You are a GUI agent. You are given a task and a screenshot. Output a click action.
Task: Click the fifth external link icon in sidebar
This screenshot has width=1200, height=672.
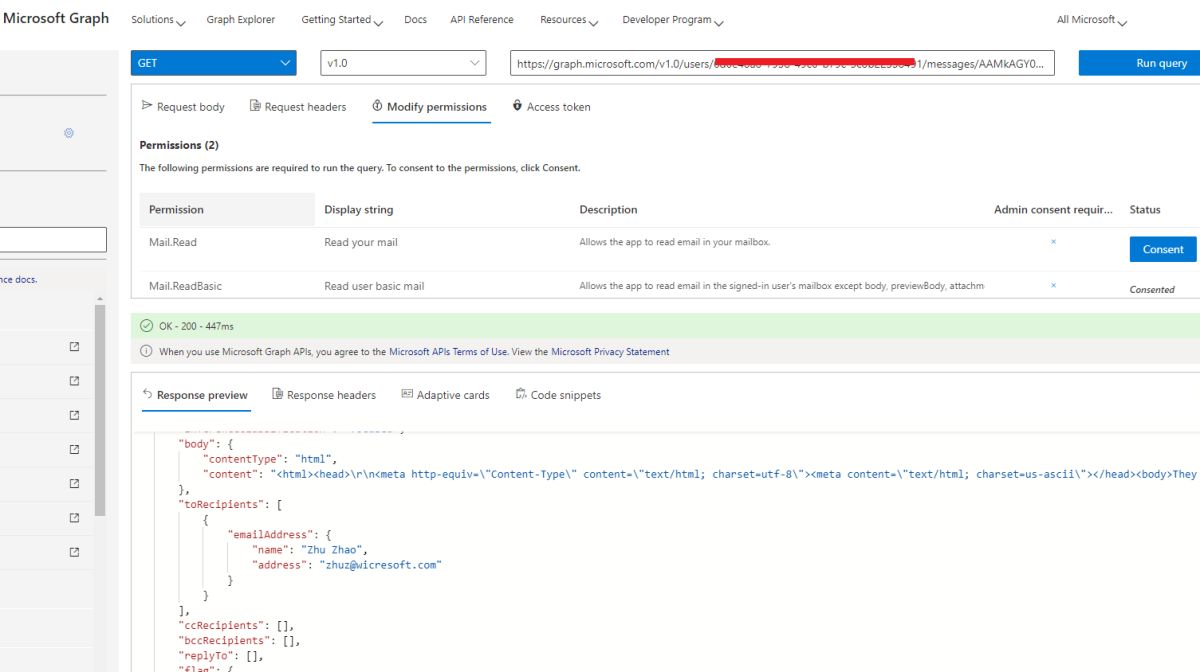(x=74, y=483)
